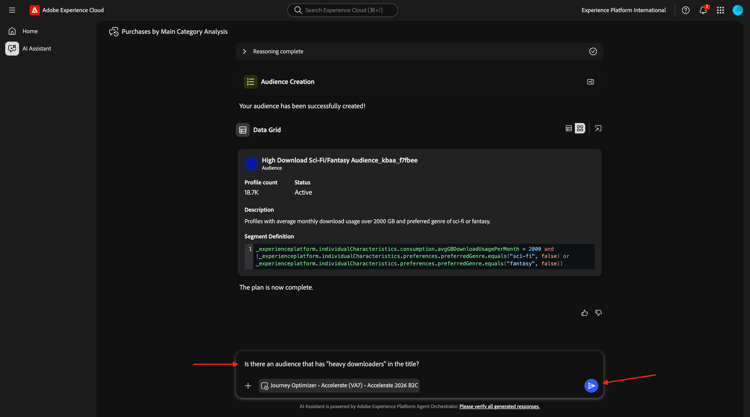Viewport: 750px width, 417px height.
Task: Open Audience Creation panel icon on right
Action: pos(590,82)
